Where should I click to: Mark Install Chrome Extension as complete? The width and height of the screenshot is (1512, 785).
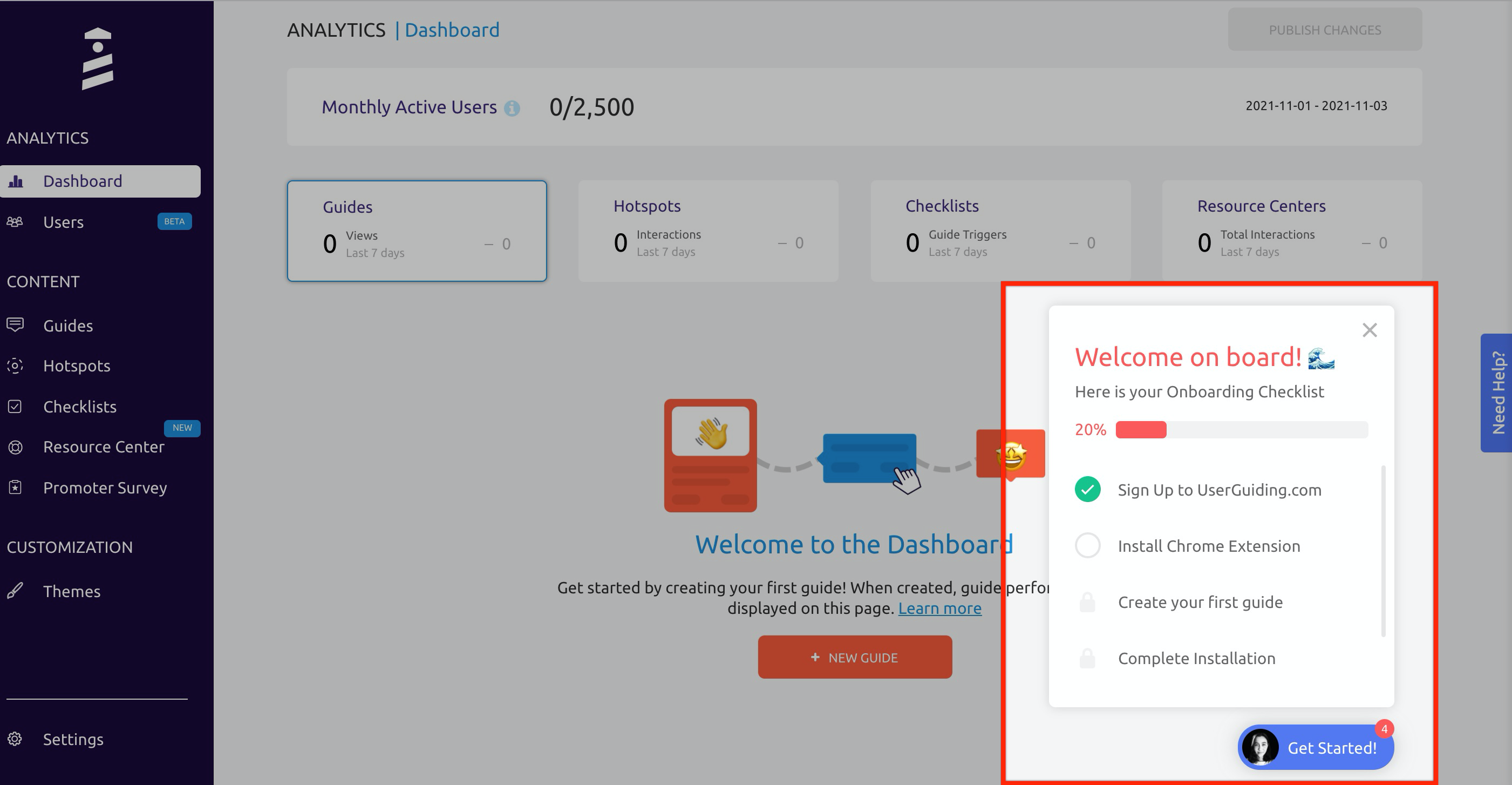[x=1087, y=545]
